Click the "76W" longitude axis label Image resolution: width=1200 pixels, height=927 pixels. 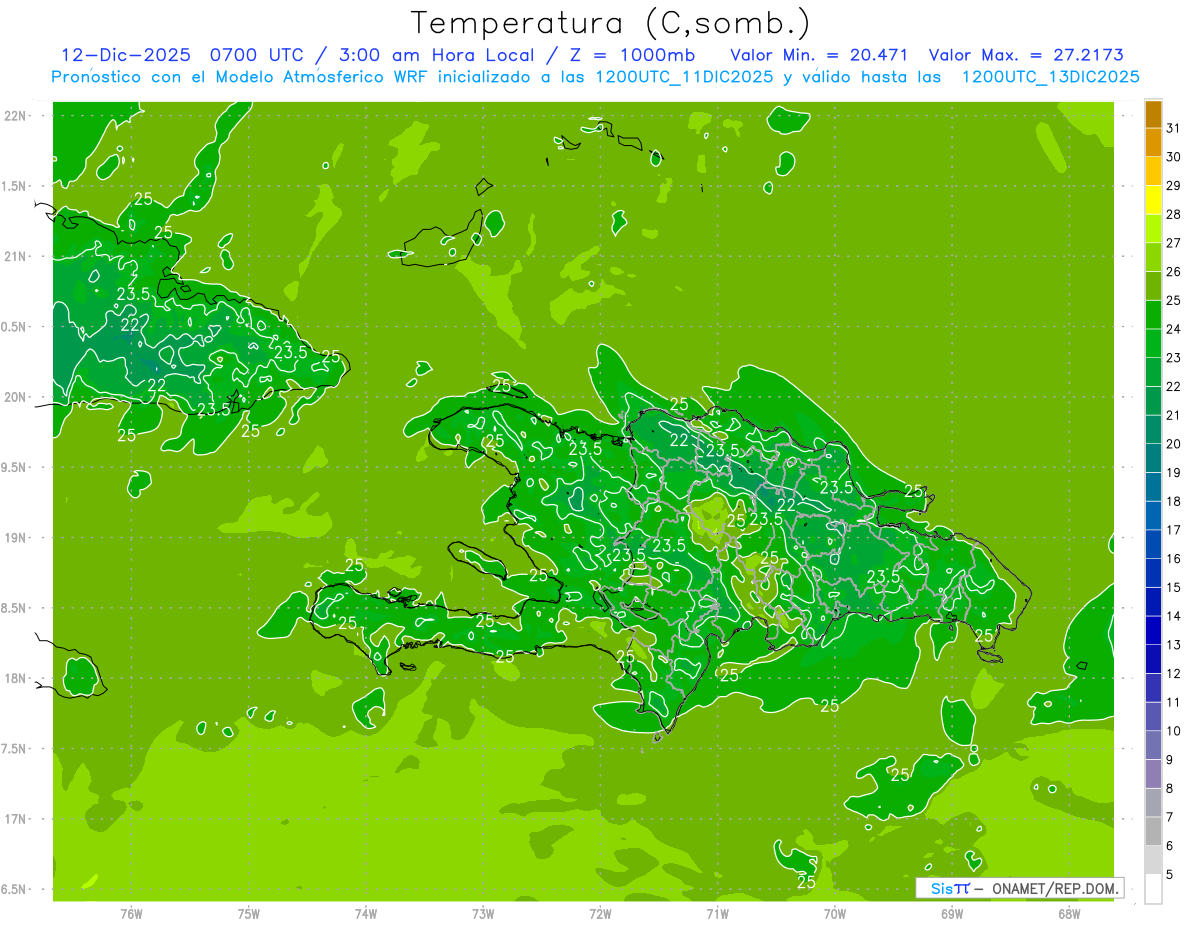click(131, 914)
